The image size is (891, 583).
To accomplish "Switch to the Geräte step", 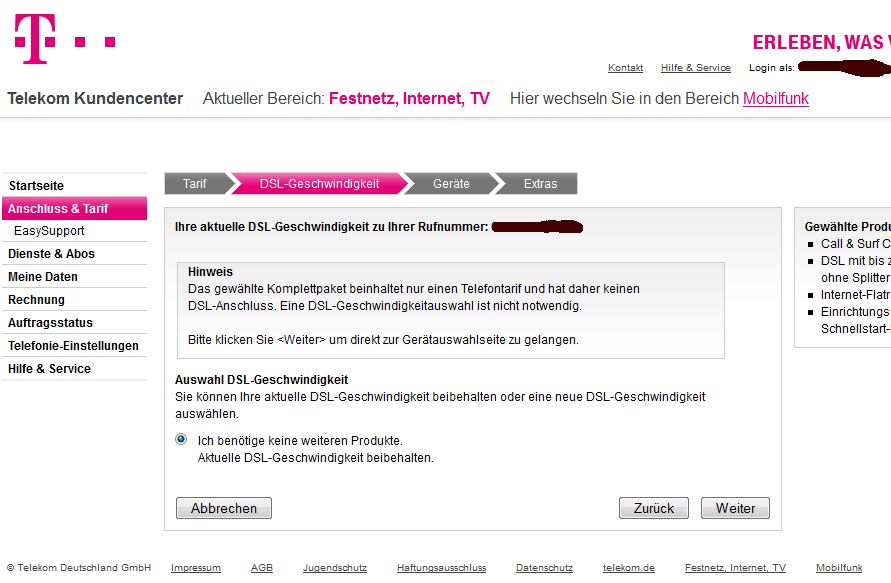I will 451,184.
